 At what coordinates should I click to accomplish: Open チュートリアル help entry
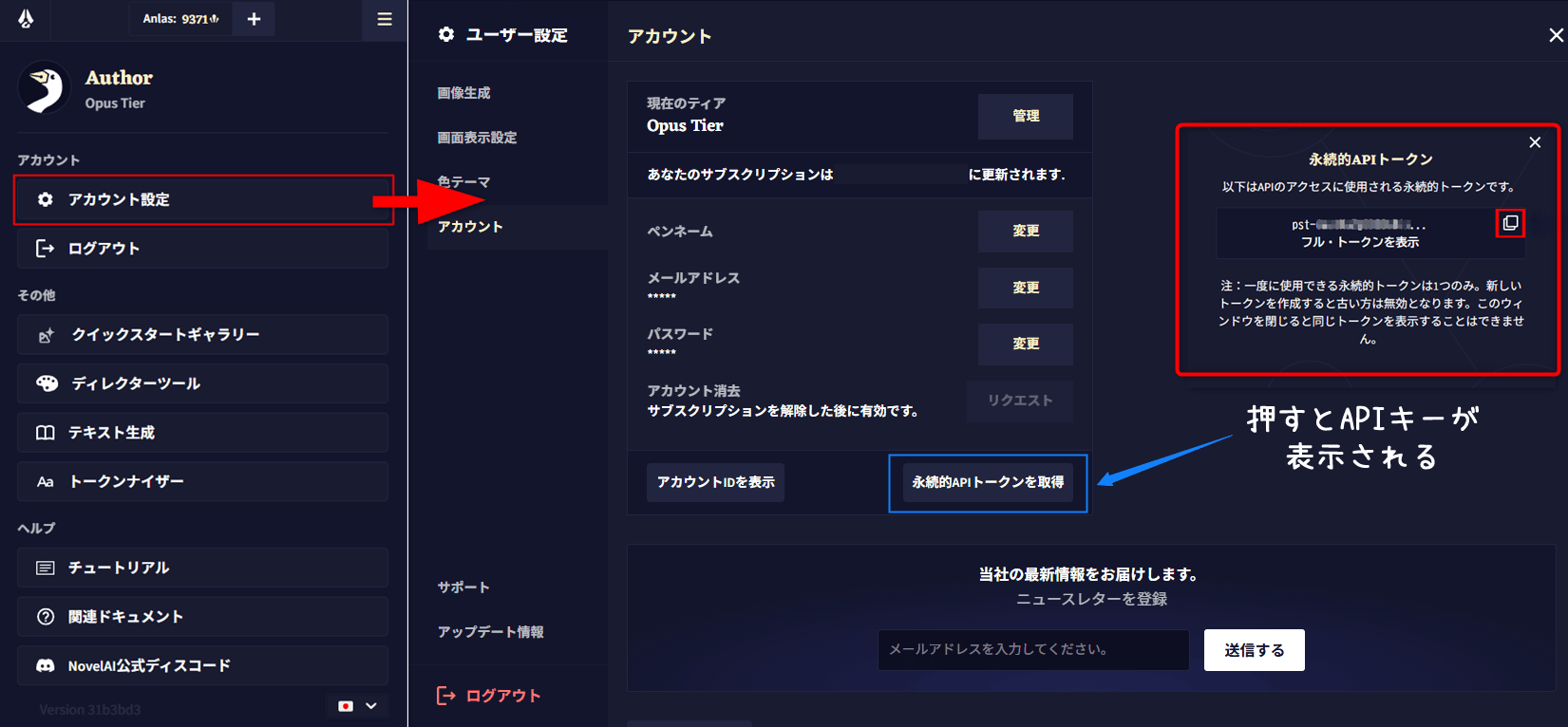click(x=202, y=568)
